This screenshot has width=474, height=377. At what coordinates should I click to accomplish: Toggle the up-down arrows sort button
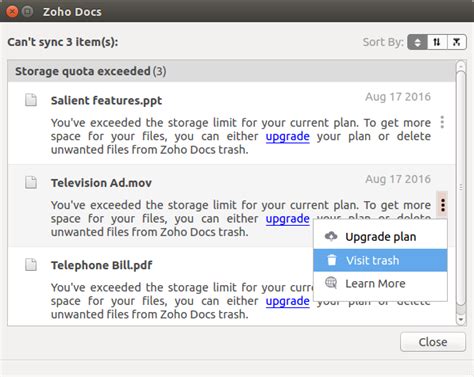(437, 42)
